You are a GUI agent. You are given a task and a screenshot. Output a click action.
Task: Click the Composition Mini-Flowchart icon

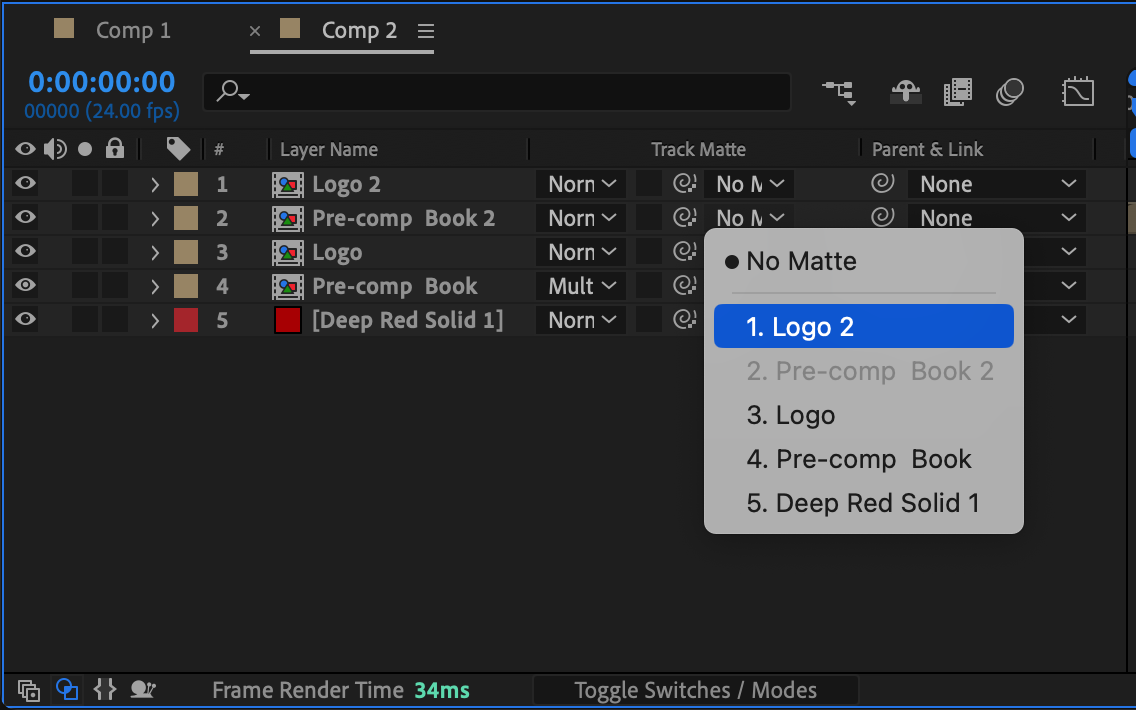click(x=838, y=93)
